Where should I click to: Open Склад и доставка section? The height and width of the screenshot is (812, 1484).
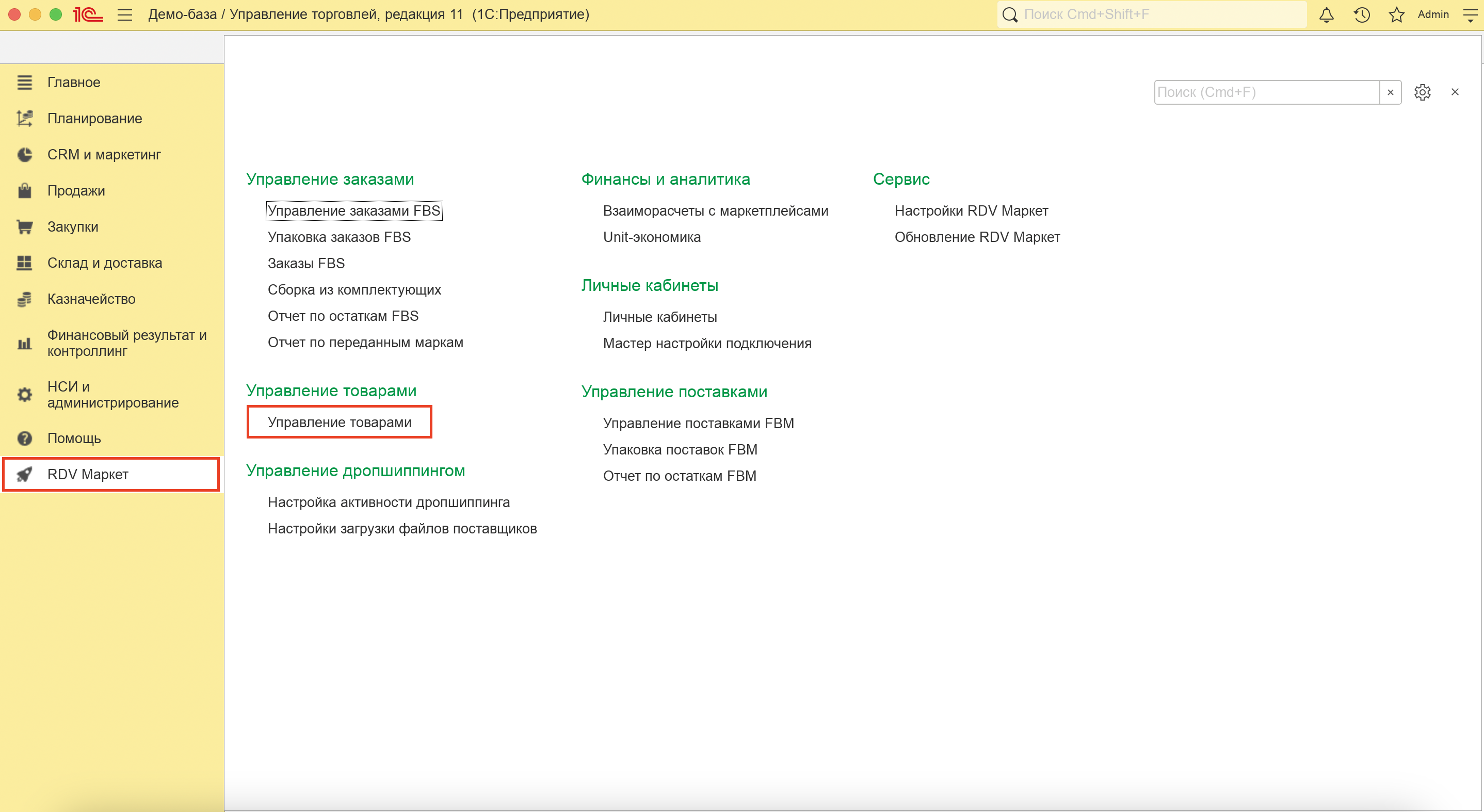pyautogui.click(x=104, y=263)
